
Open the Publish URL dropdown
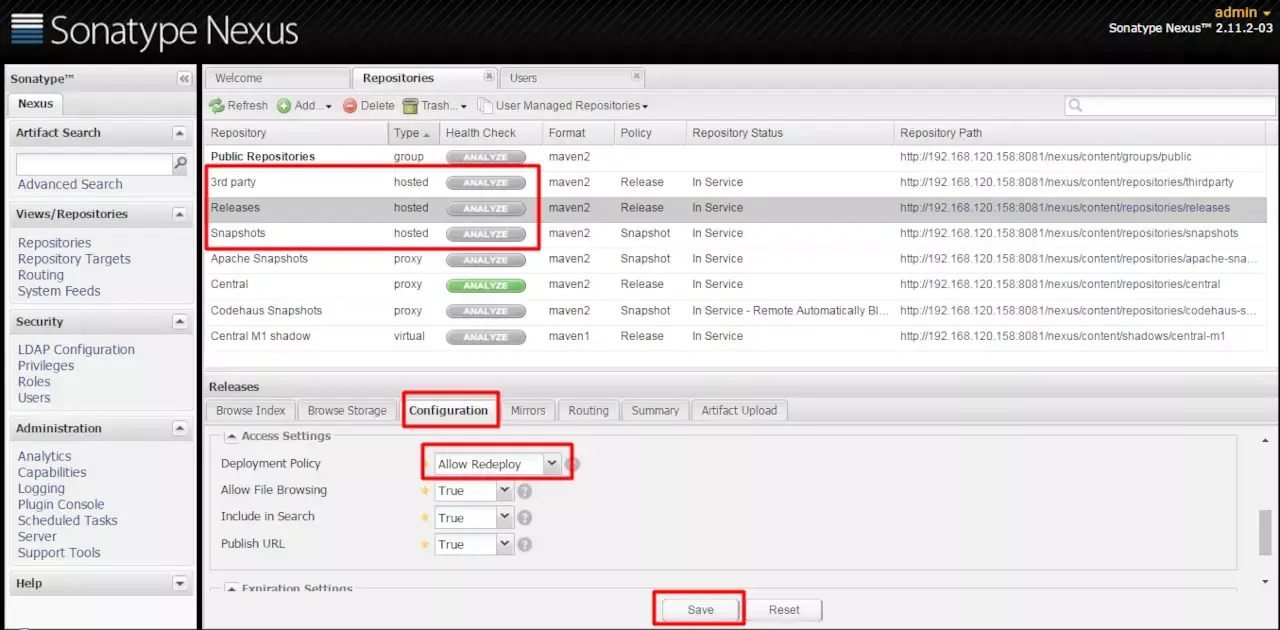coord(505,545)
